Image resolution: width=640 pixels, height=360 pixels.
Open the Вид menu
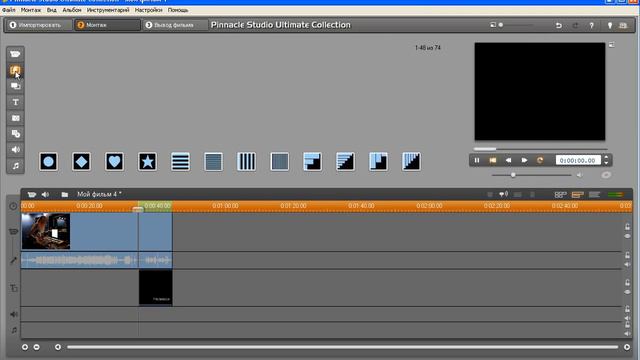pos(51,10)
